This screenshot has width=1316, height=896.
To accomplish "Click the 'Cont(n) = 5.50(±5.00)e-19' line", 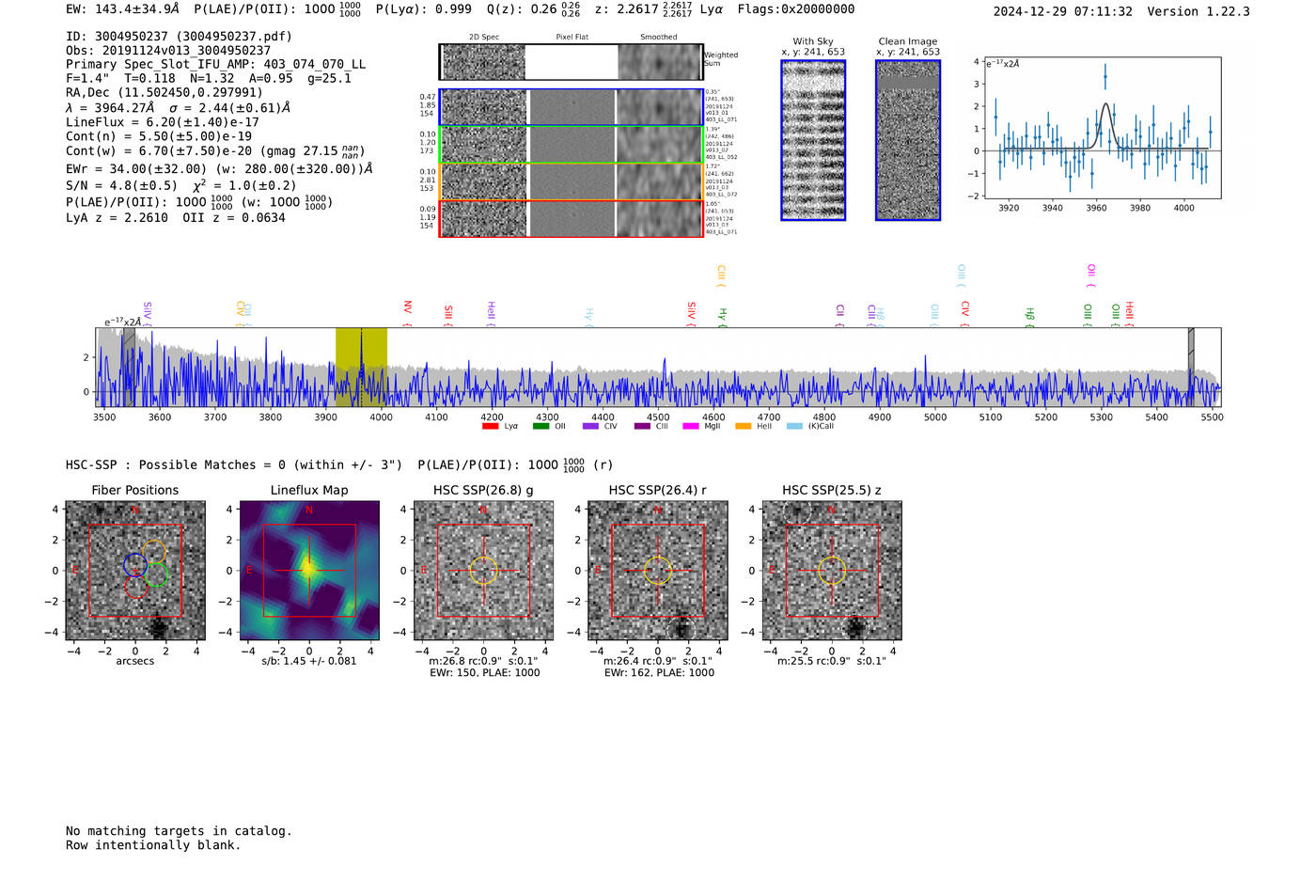I will coord(159,136).
